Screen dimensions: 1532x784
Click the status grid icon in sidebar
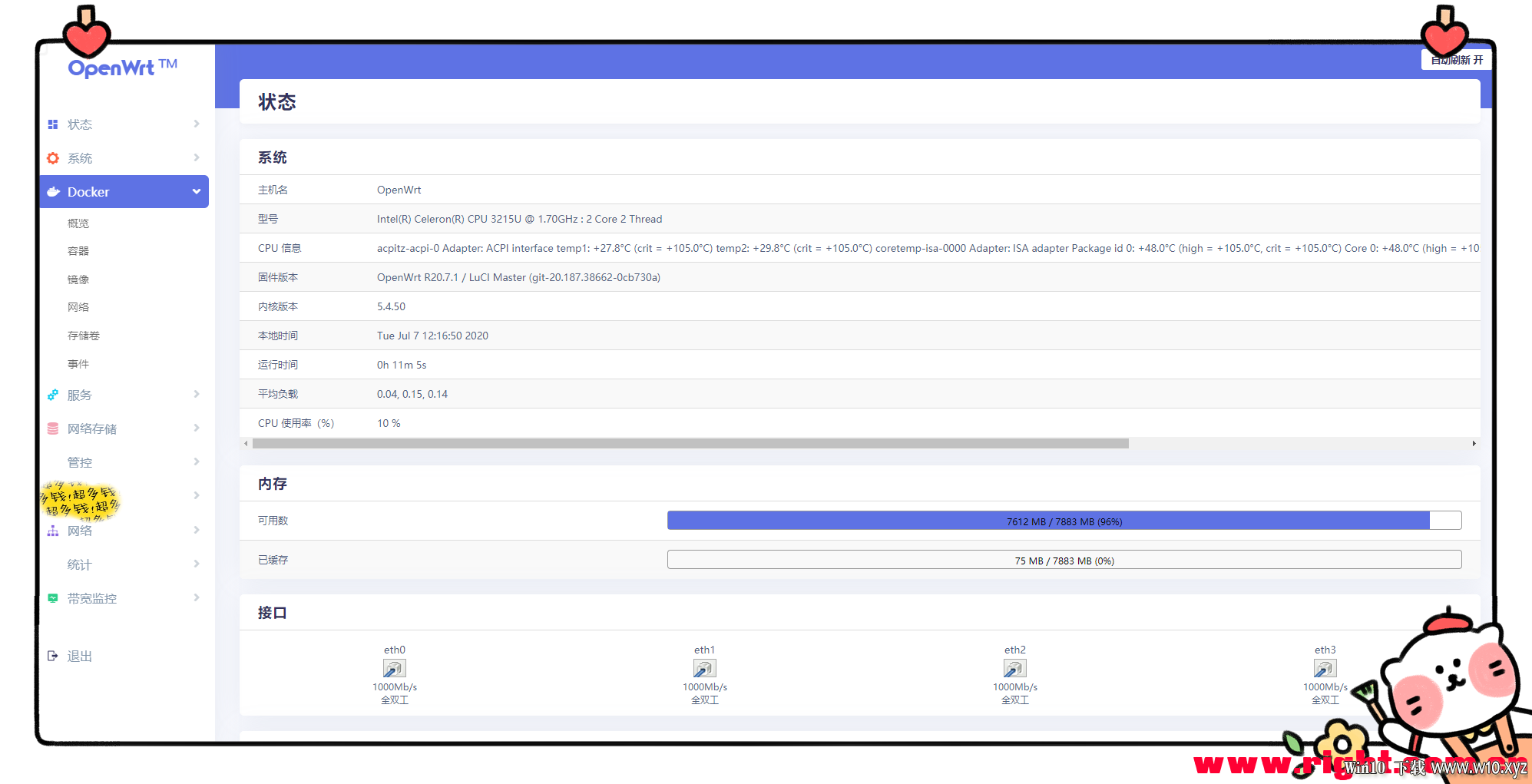(53, 124)
